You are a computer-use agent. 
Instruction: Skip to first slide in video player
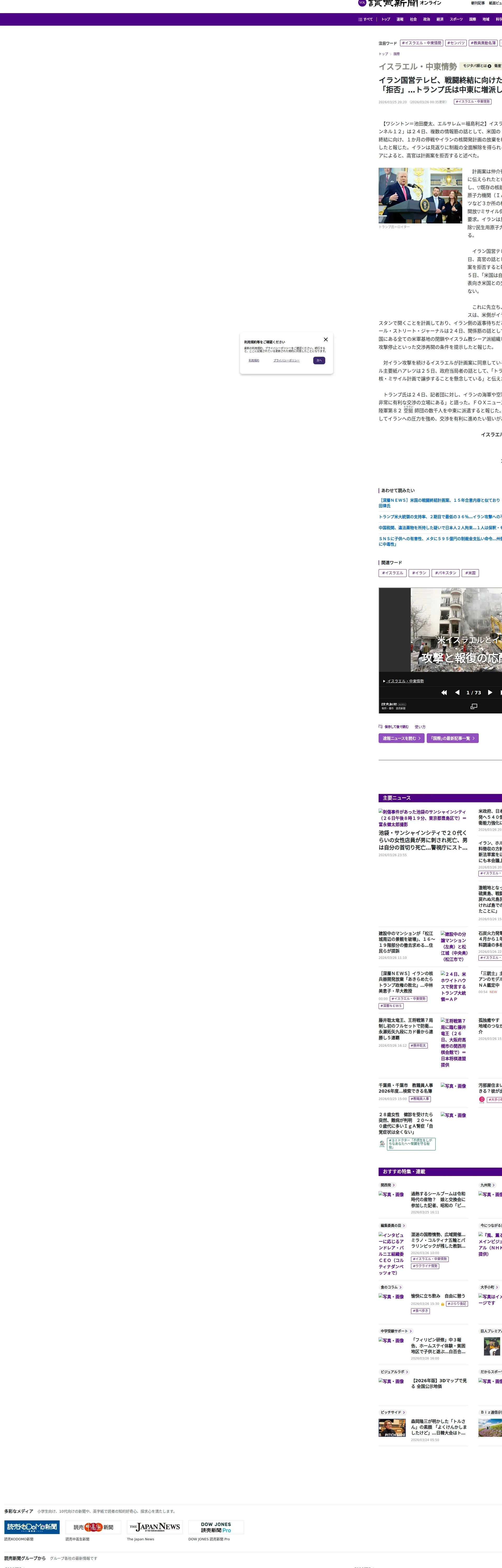pyautogui.click(x=444, y=693)
